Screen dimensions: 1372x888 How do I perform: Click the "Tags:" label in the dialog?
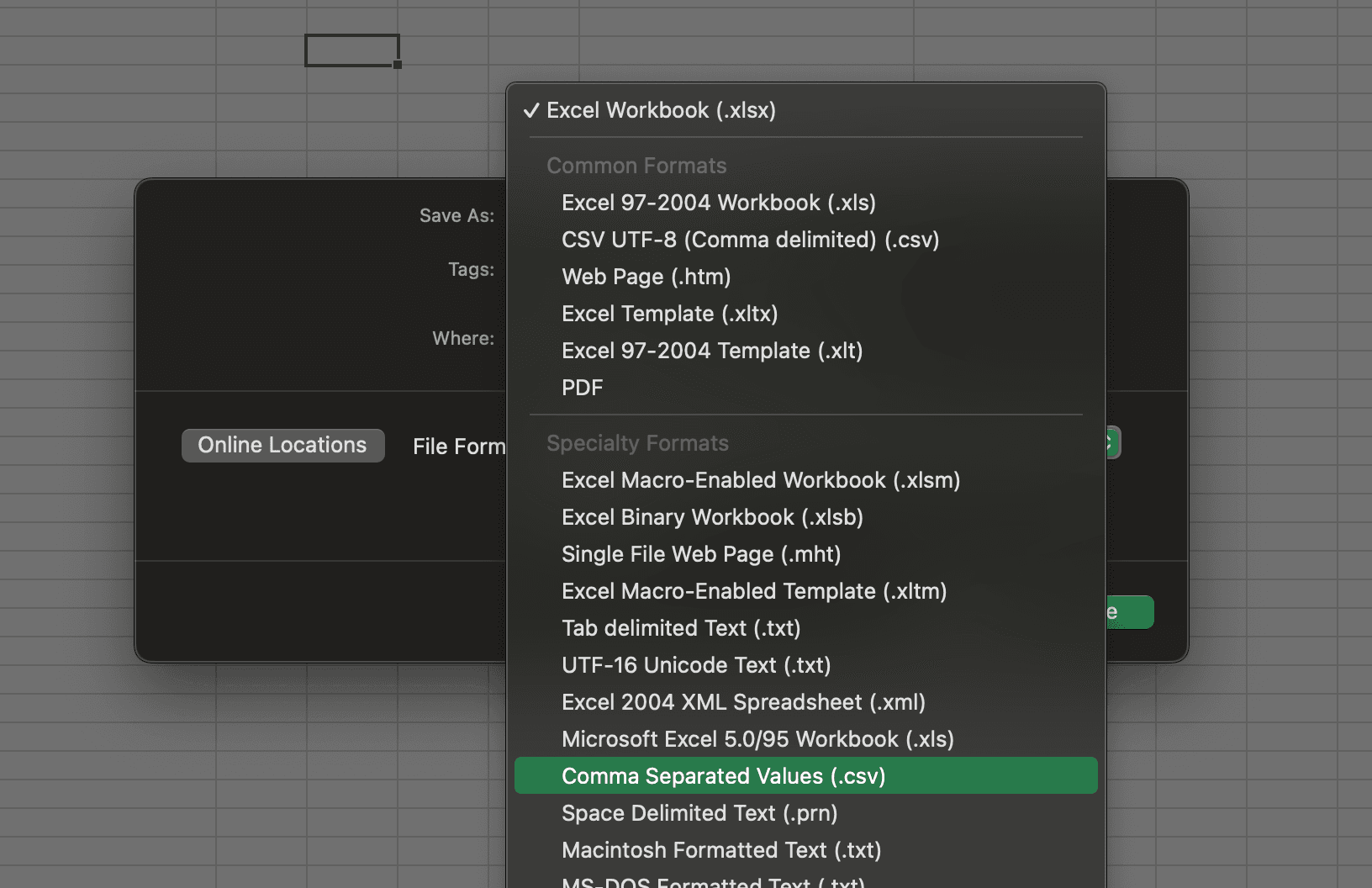coord(471,270)
